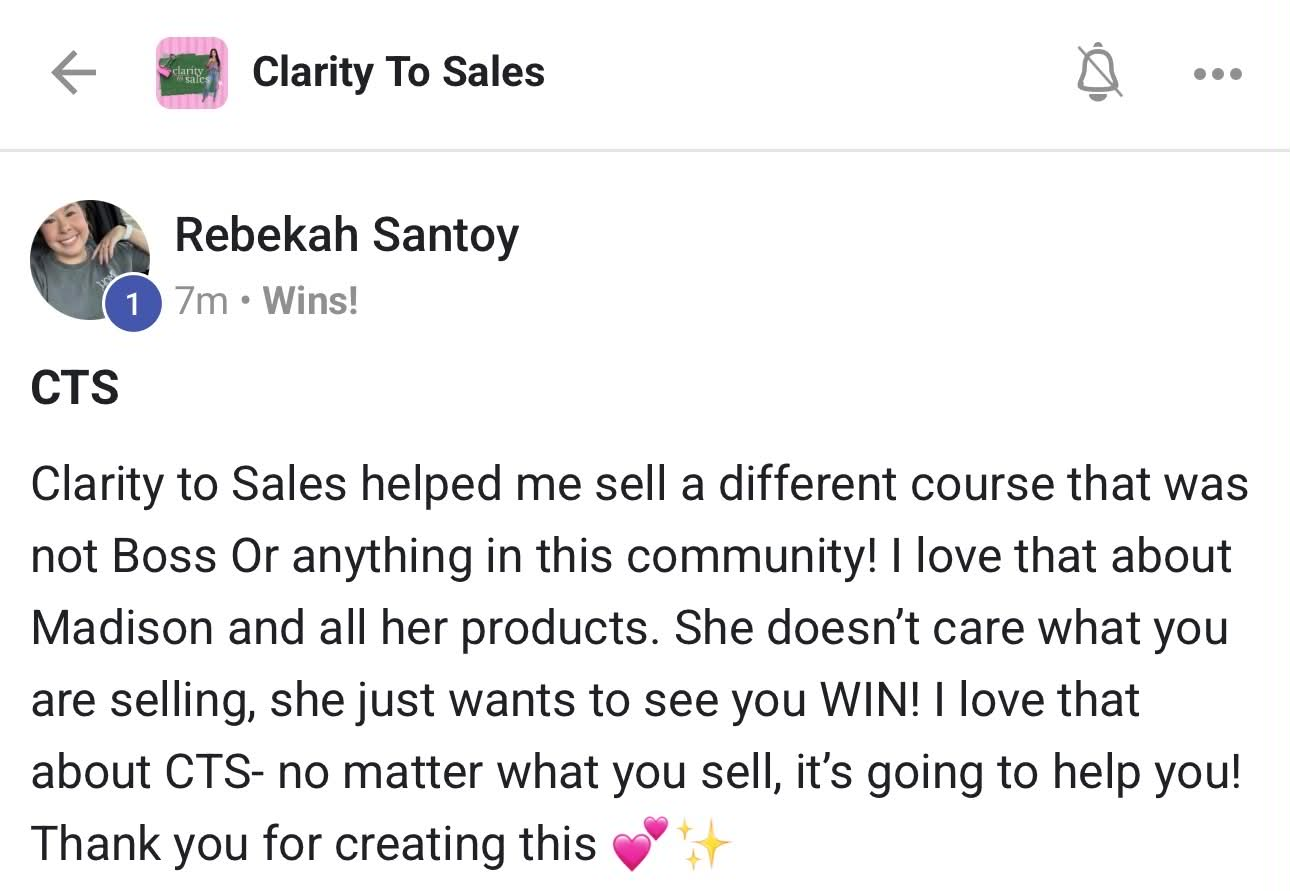Click the pink double hearts emoji

pyautogui.click(x=640, y=844)
